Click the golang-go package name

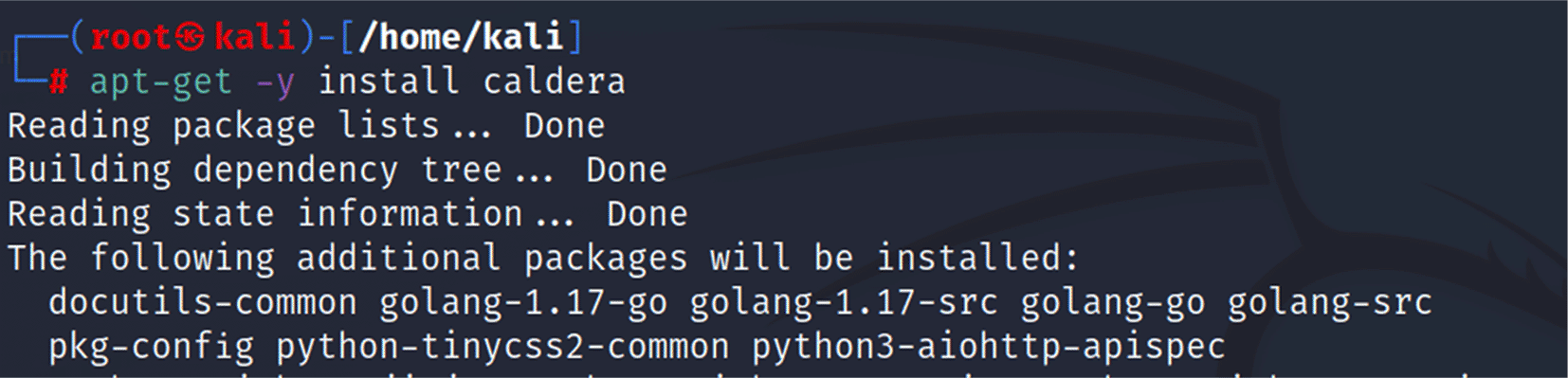1113,304
